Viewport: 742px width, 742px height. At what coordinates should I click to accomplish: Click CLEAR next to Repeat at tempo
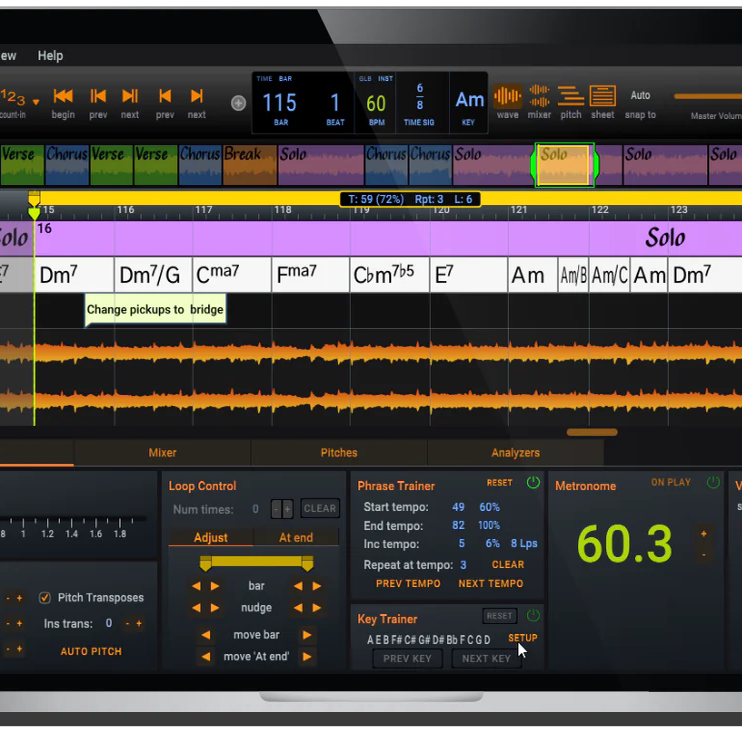point(508,565)
